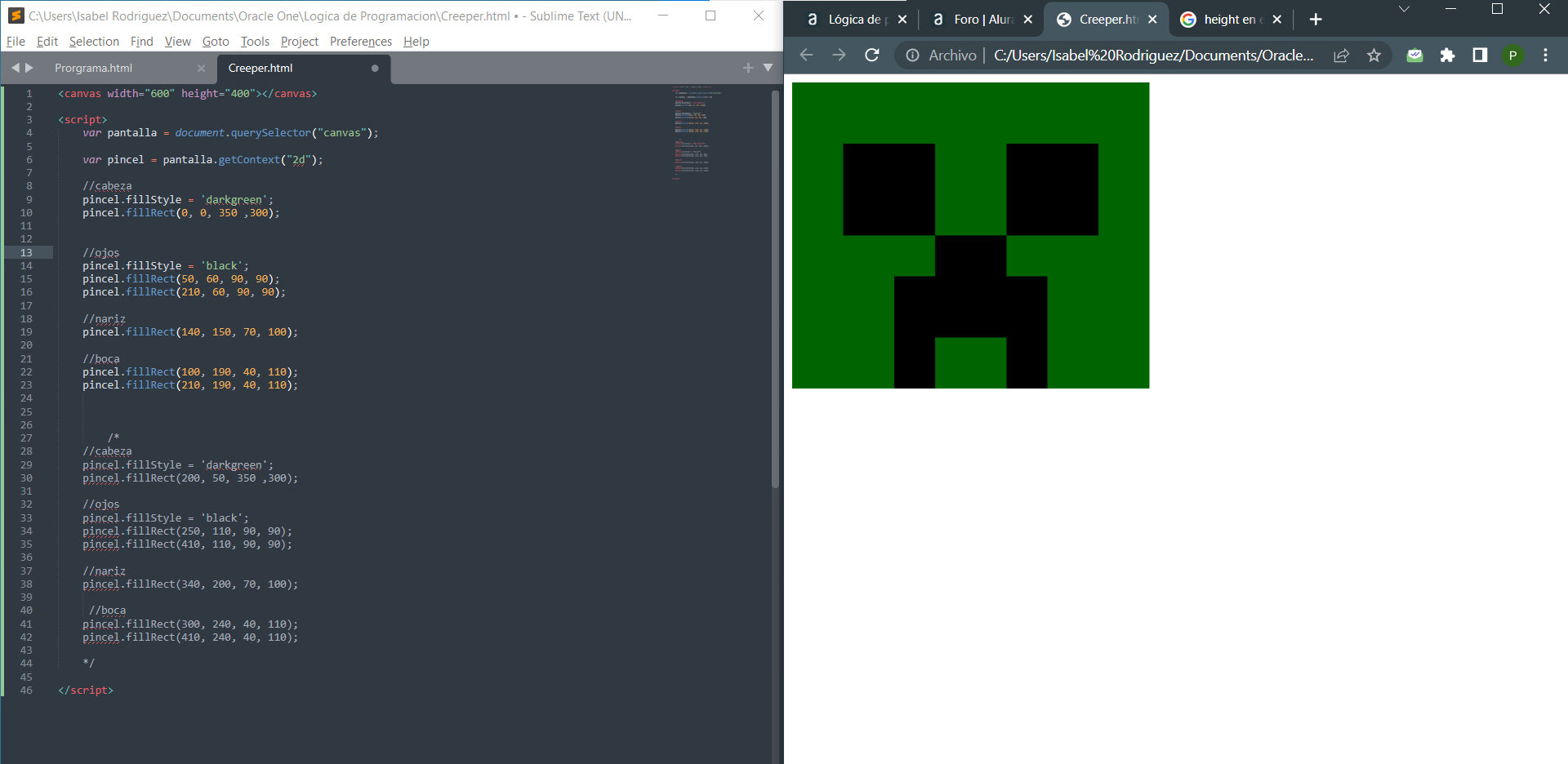1568x764 pixels.
Task: Open the Find menu
Action: click(142, 42)
